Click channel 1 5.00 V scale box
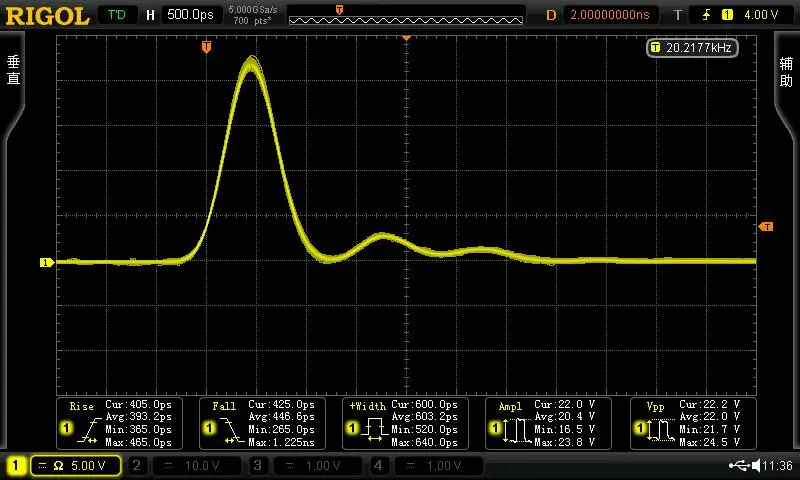This screenshot has height=480, width=800. [x=76, y=466]
